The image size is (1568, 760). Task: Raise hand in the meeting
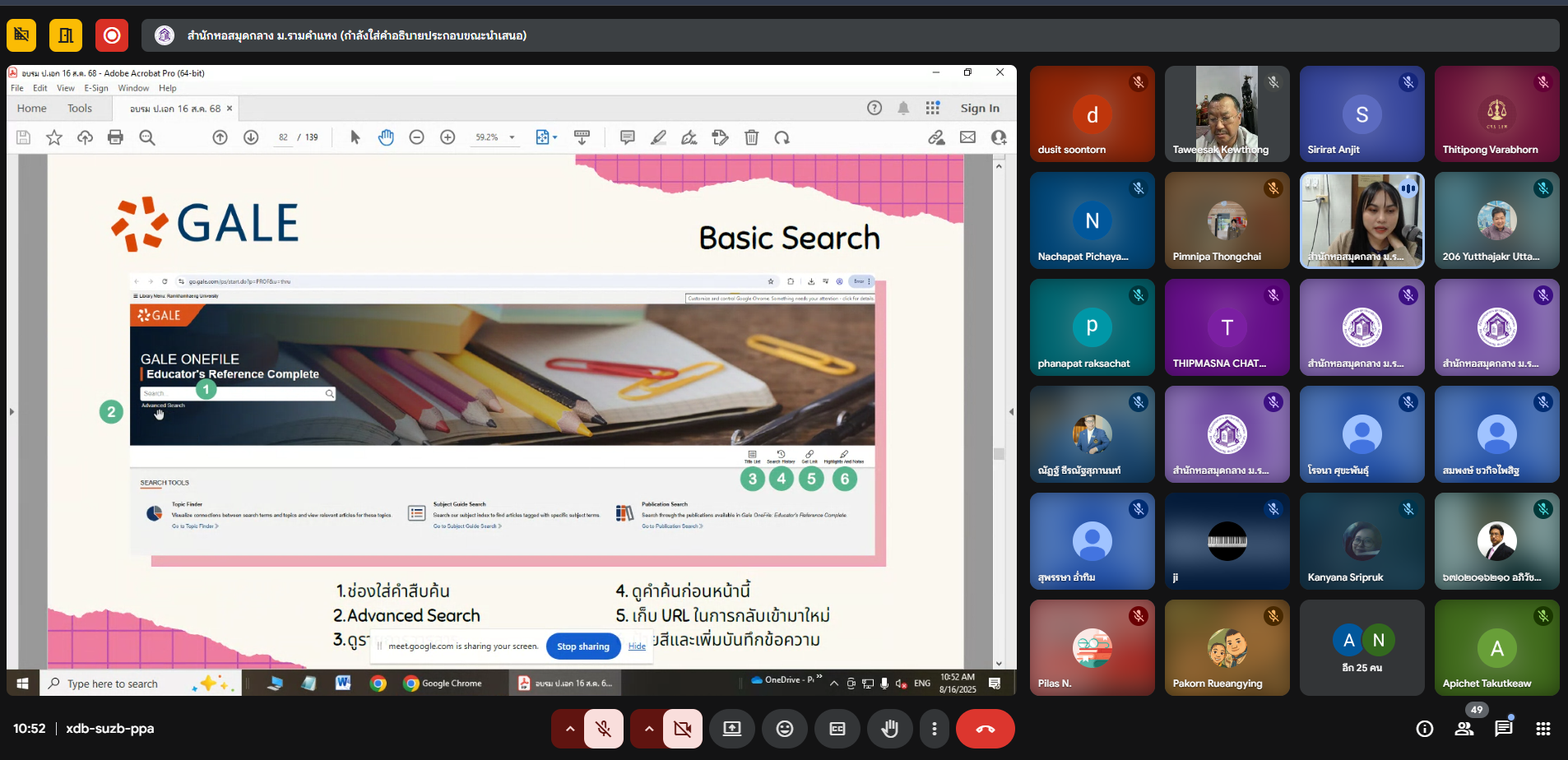890,729
